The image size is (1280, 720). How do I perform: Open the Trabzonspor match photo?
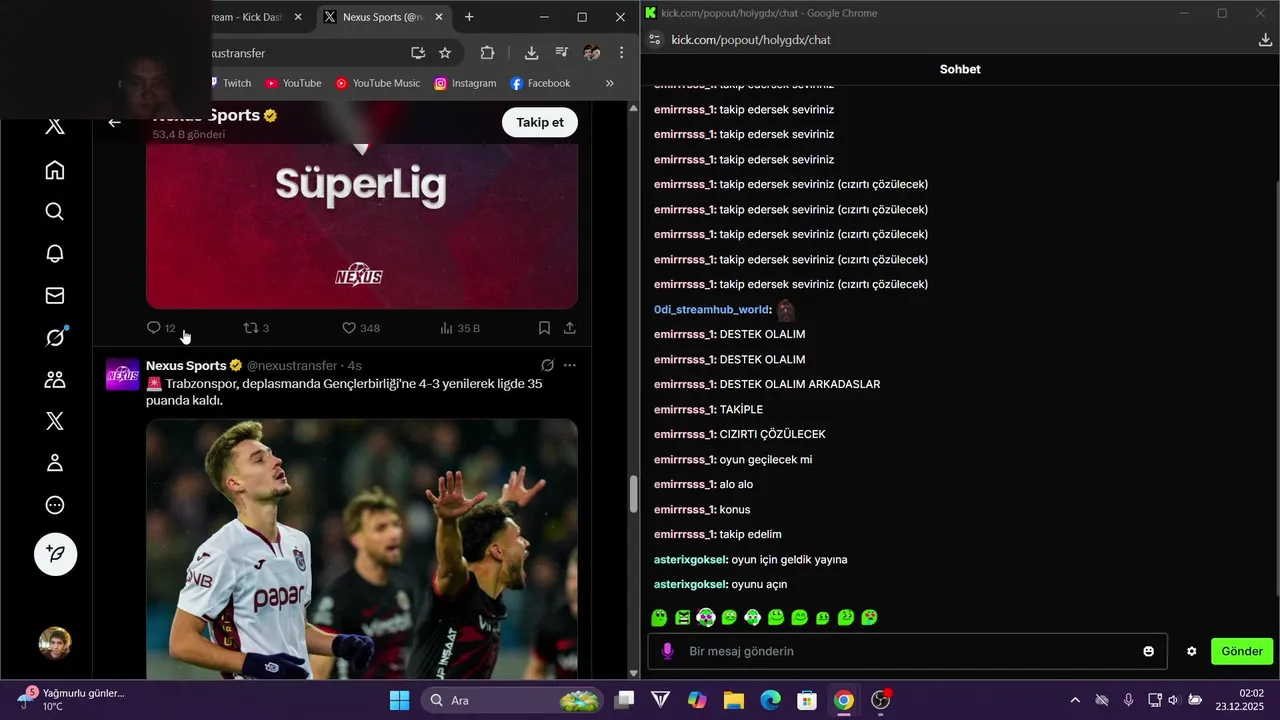pos(362,549)
